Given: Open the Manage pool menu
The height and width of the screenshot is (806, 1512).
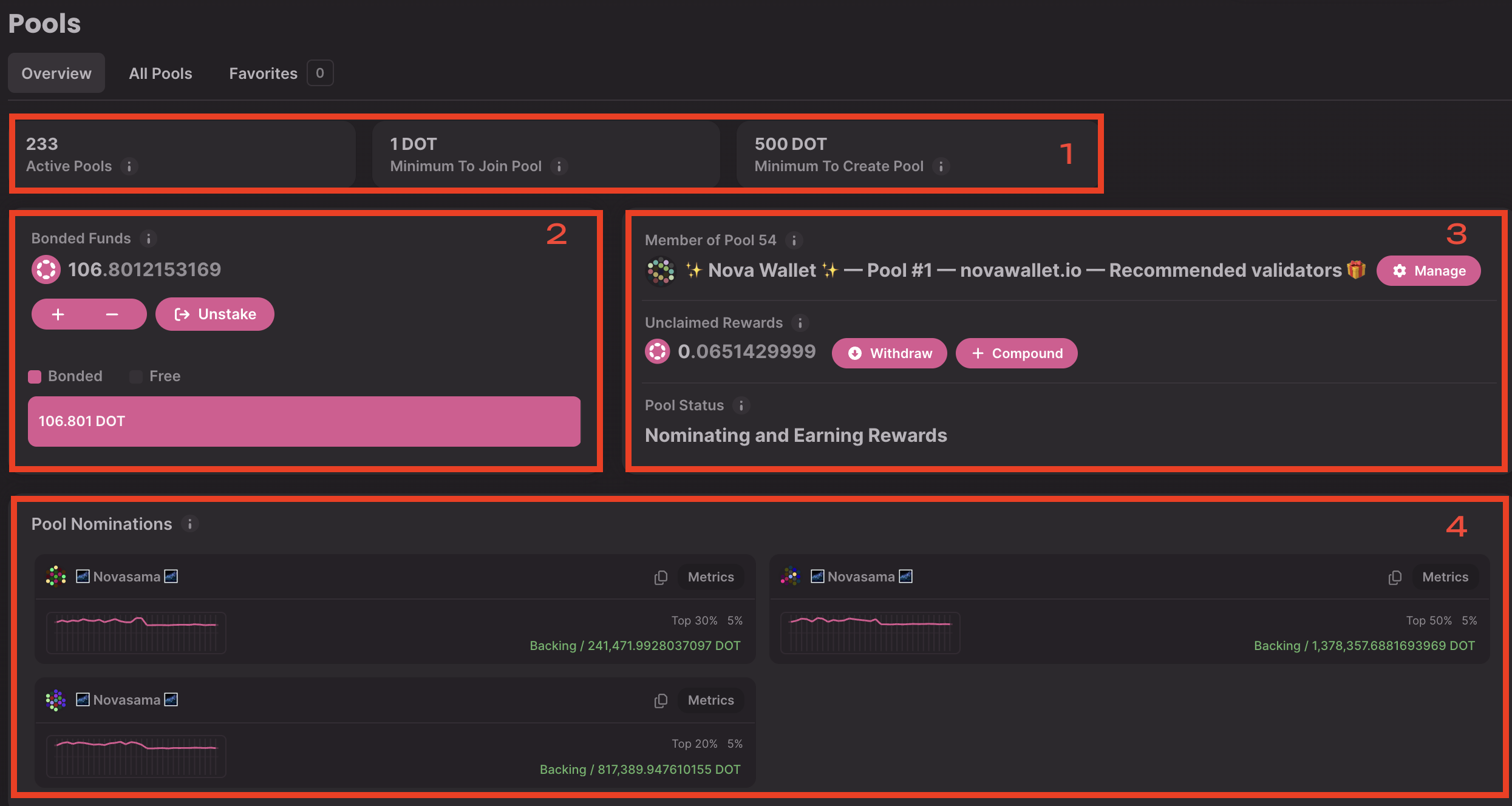Looking at the screenshot, I should pyautogui.click(x=1429, y=271).
